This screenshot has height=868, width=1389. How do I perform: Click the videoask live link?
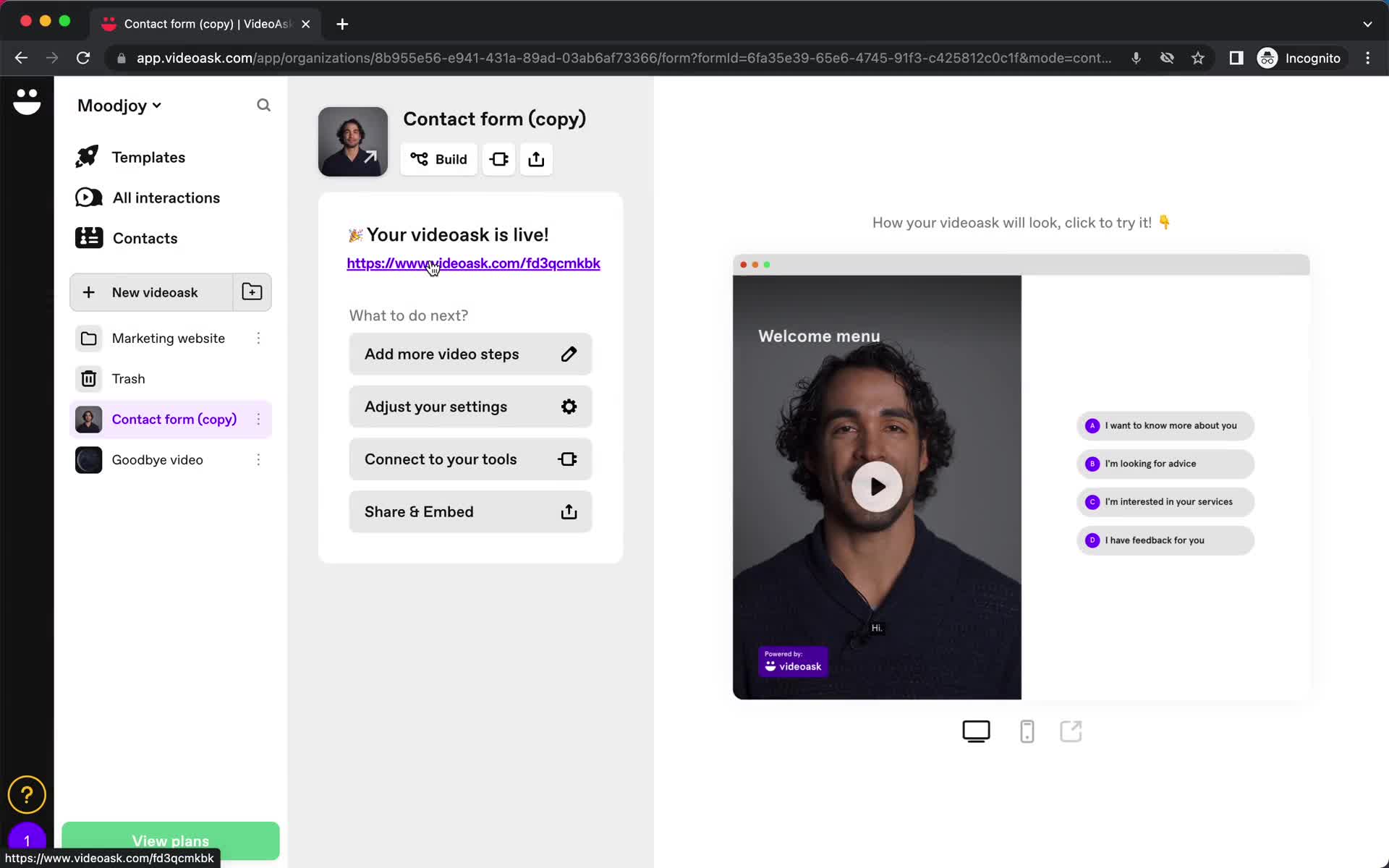click(473, 263)
